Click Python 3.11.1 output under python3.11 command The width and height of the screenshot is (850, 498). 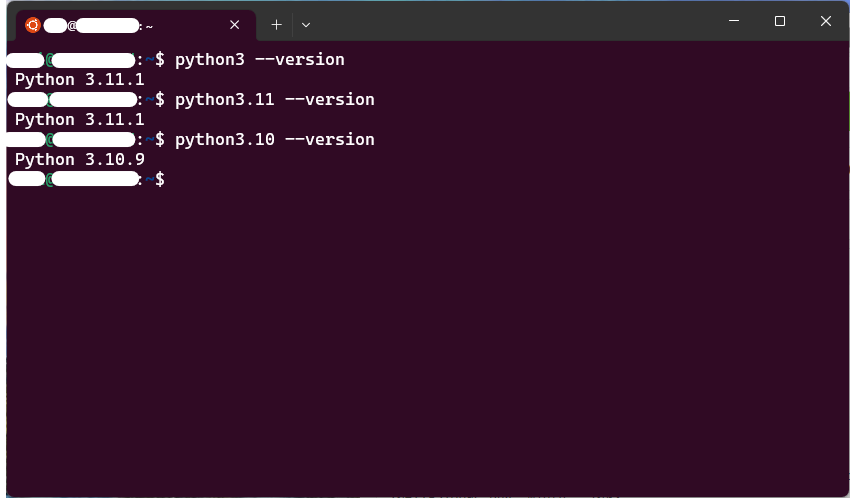[x=80, y=119]
